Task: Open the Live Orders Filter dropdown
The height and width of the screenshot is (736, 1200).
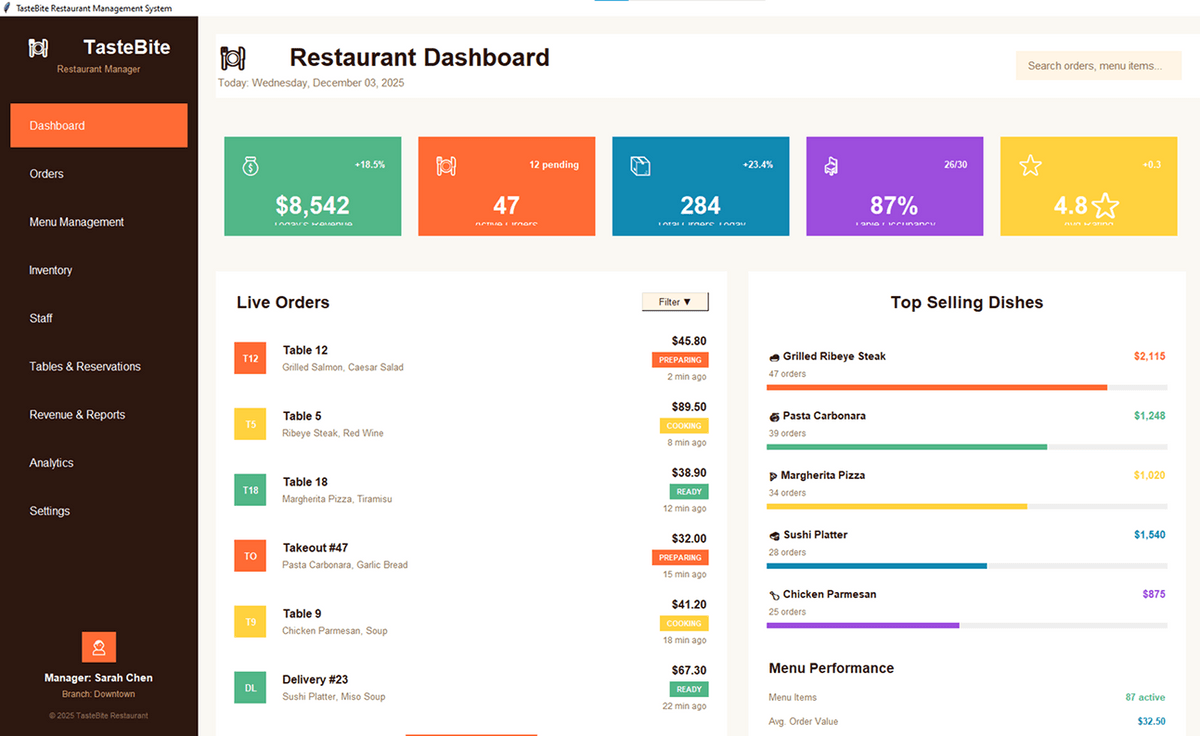Action: coord(675,302)
